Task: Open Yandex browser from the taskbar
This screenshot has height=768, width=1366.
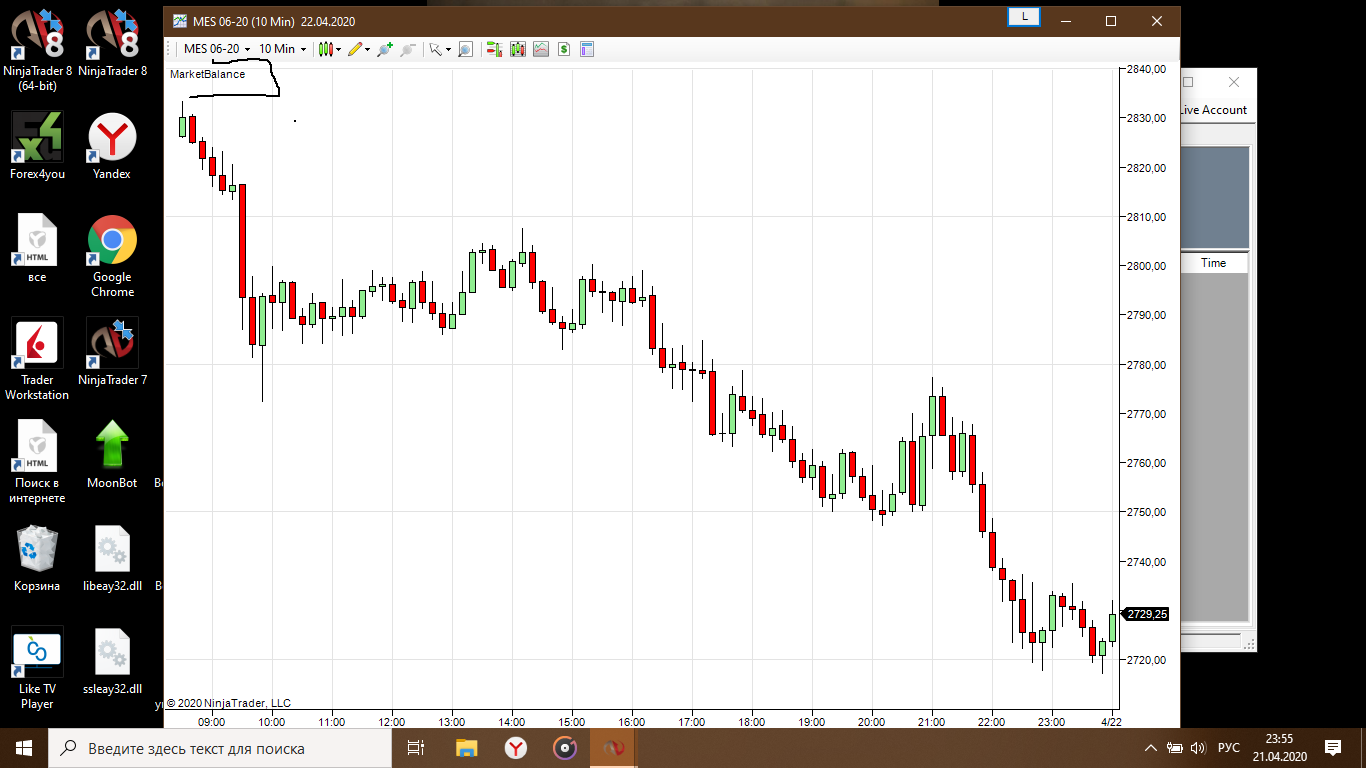Action: pyautogui.click(x=515, y=748)
